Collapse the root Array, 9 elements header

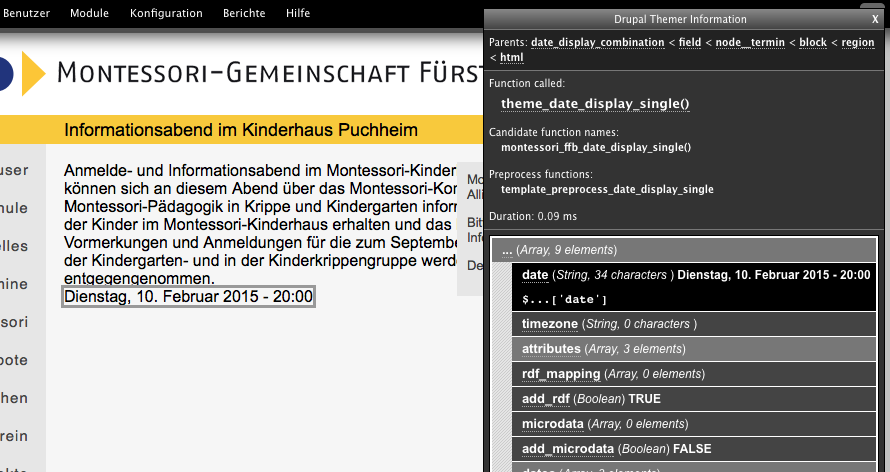pyautogui.click(x=560, y=250)
